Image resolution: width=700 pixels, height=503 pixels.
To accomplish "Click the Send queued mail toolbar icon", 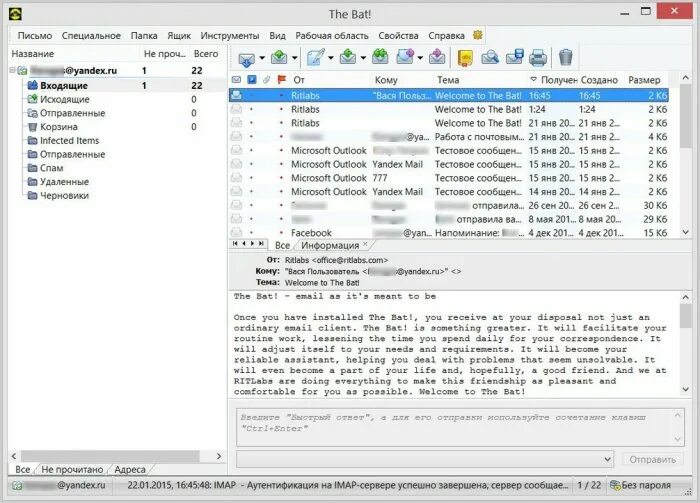I will click(279, 57).
